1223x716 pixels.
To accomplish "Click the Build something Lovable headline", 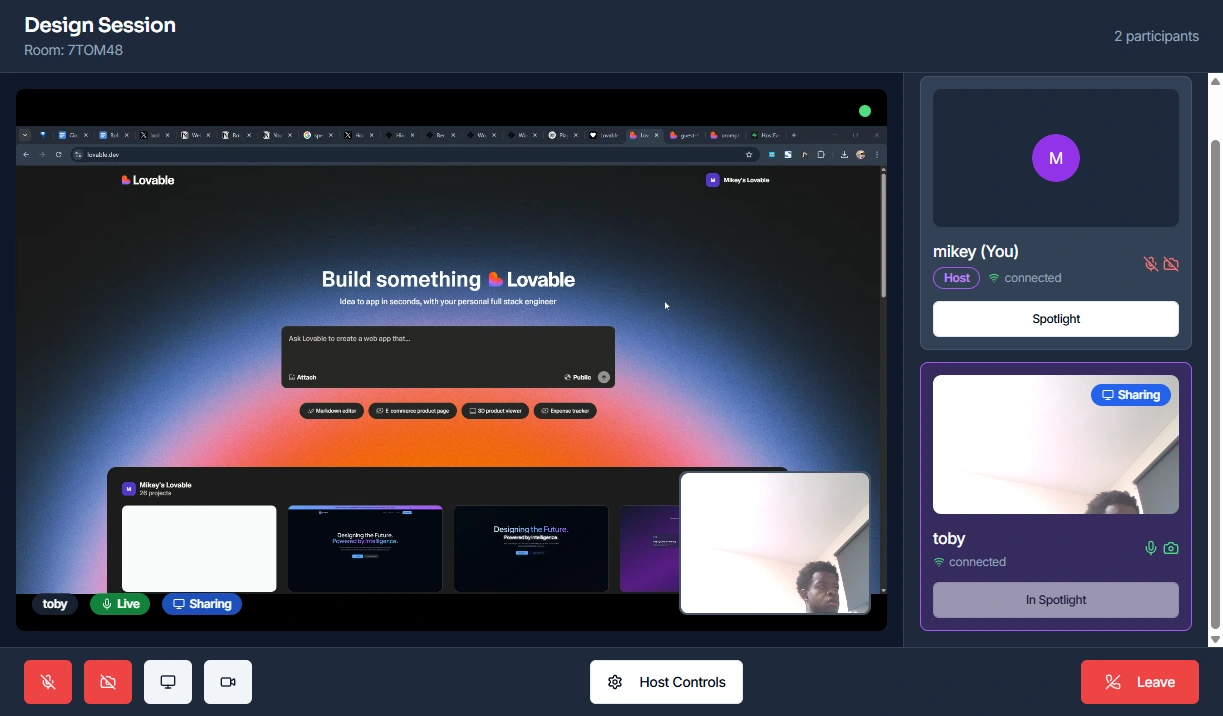I will pos(448,279).
